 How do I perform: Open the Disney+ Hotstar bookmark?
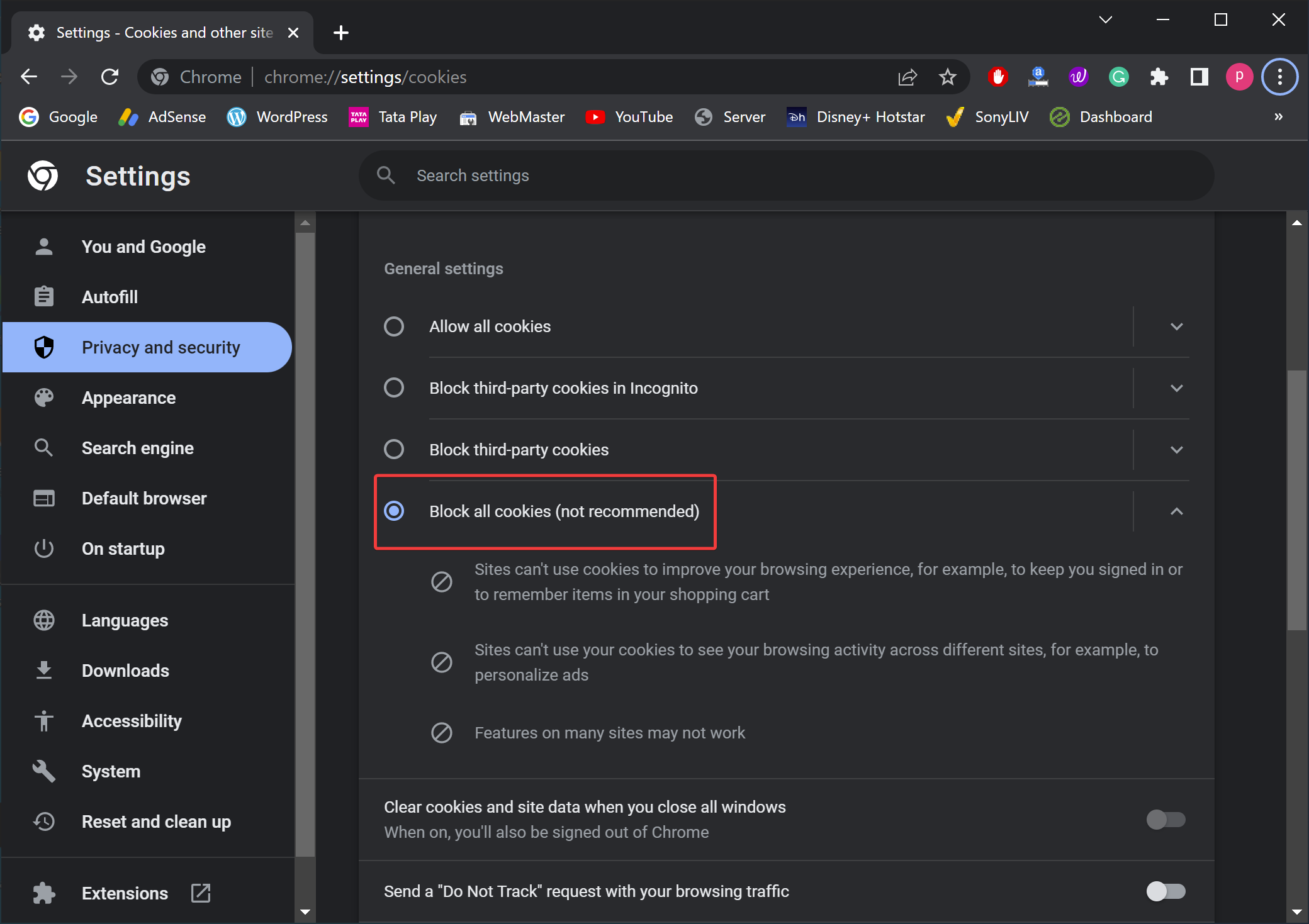tap(855, 117)
